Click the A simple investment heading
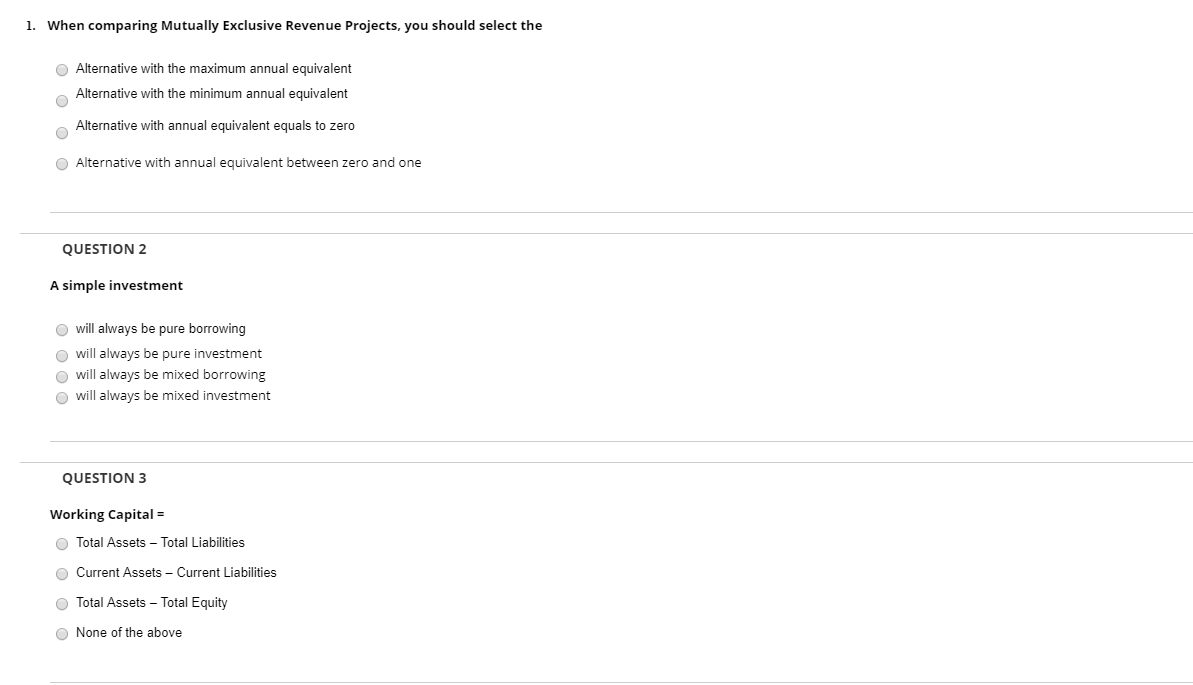The image size is (1193, 685). (x=116, y=285)
